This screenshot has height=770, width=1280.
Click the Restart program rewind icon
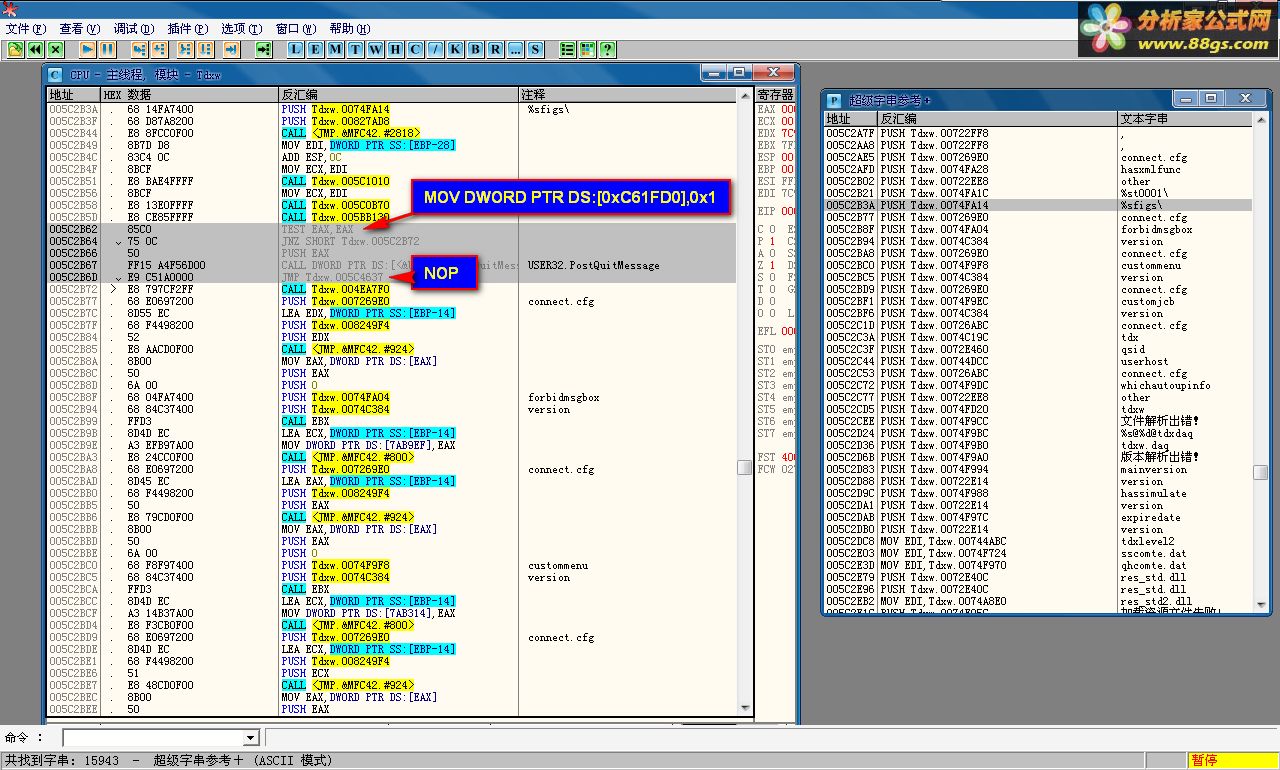coord(35,49)
